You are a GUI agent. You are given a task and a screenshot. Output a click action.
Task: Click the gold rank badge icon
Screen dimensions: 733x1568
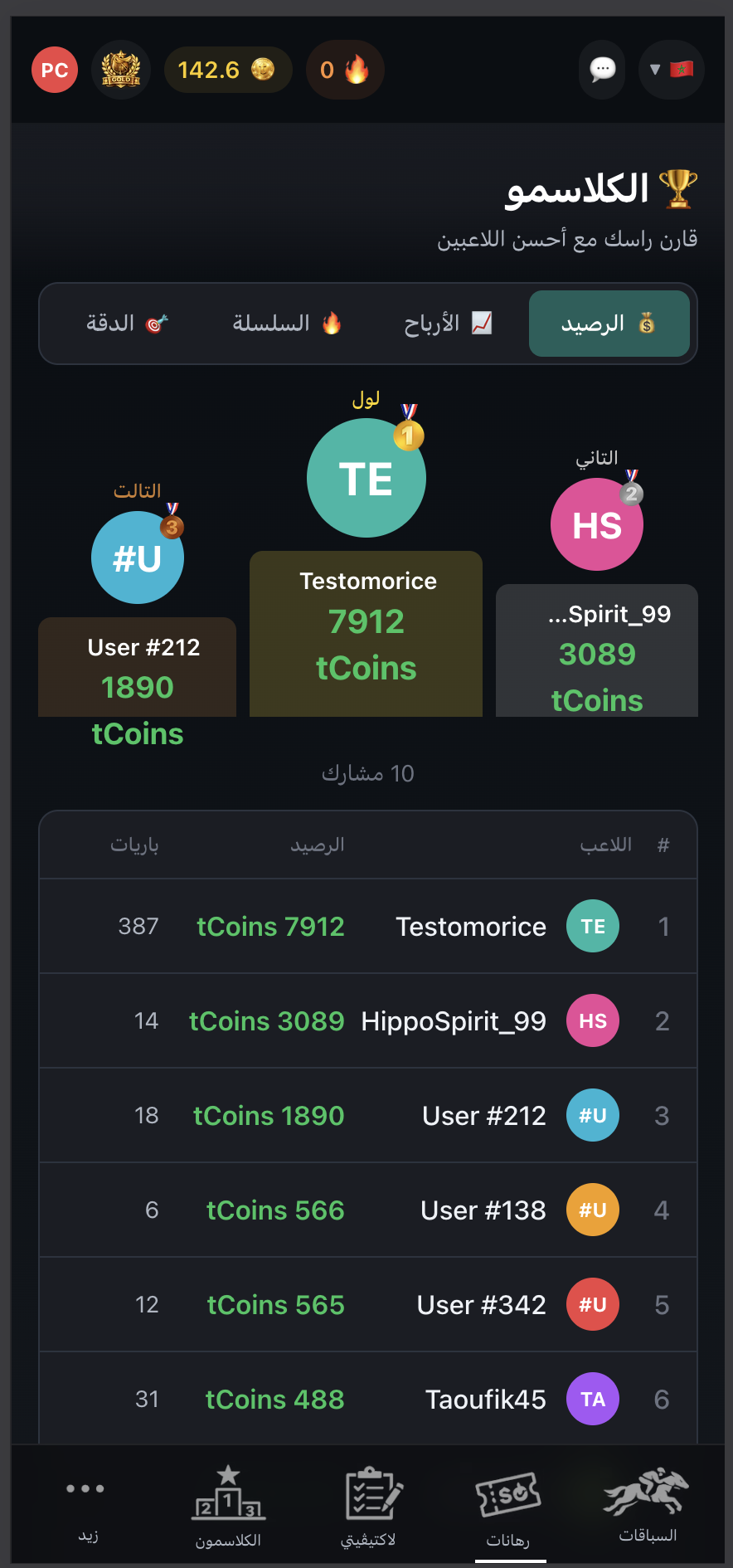[121, 70]
